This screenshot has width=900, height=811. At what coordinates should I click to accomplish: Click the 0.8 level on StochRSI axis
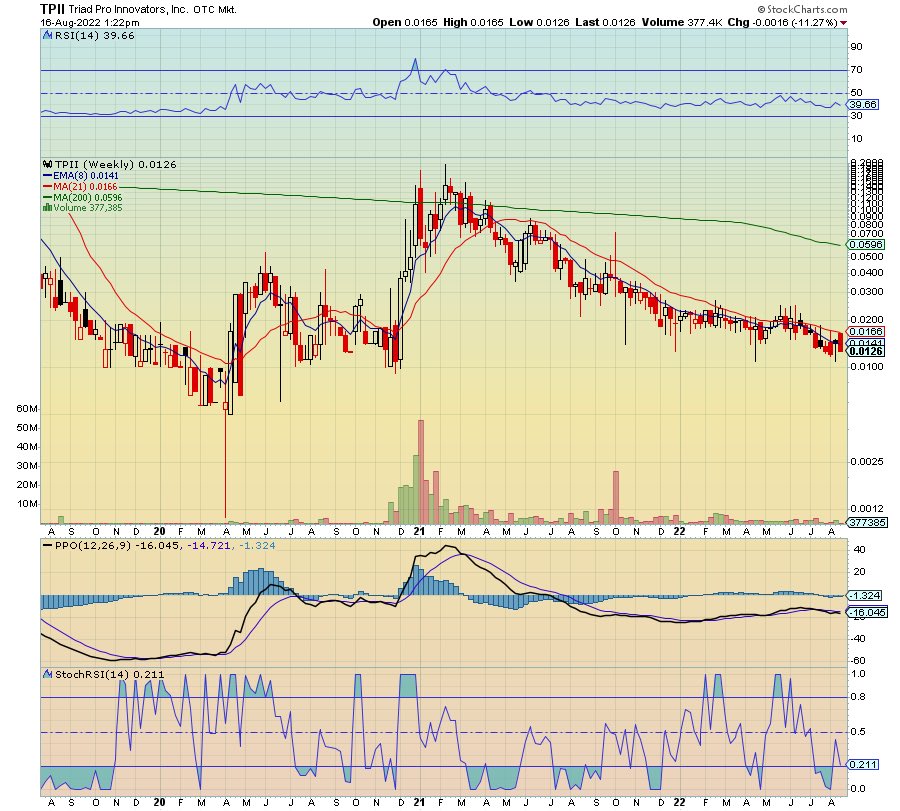(x=859, y=697)
